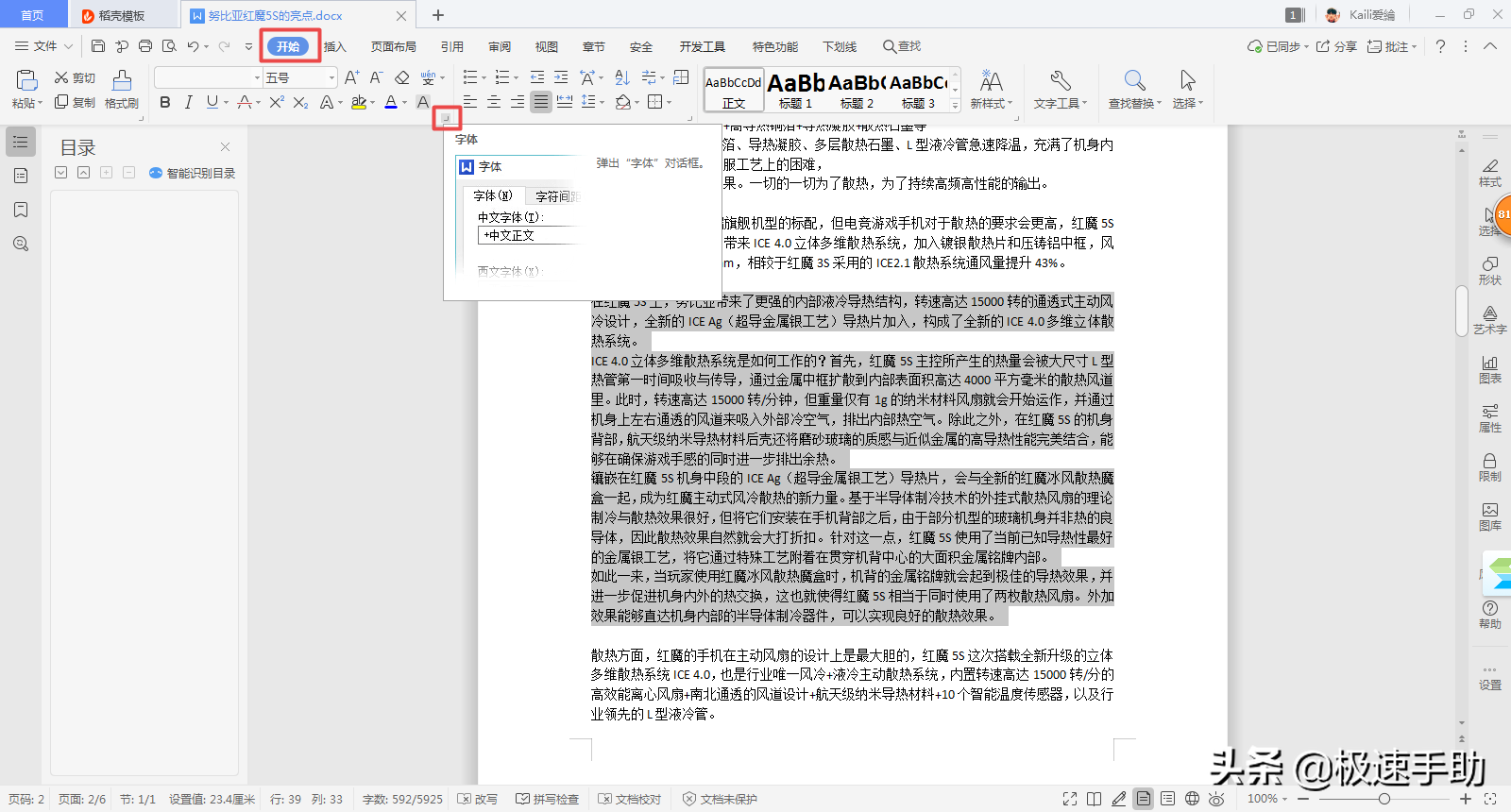Open find-in-document from the left sidebar

coord(21,244)
